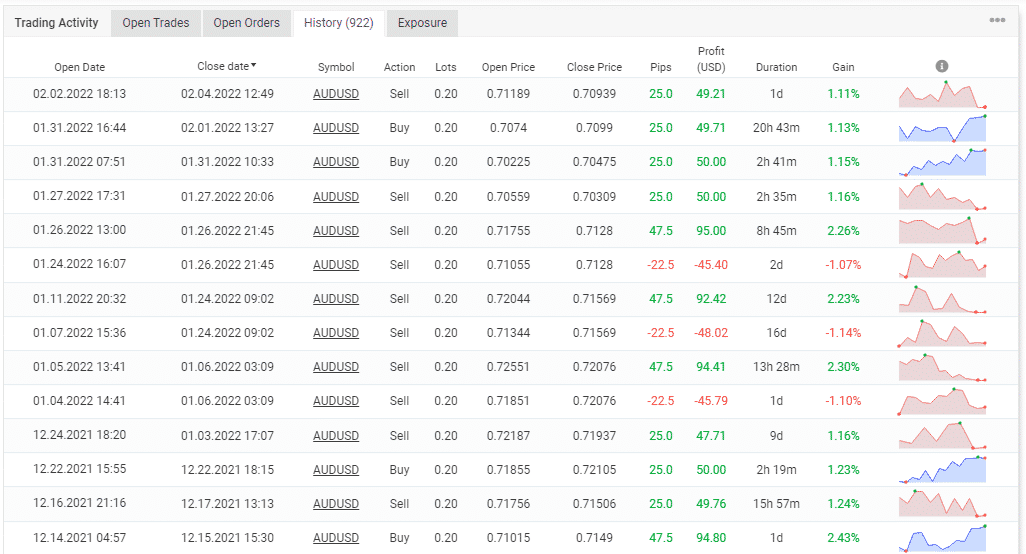
Task: Sort by Lots column header
Action: coord(446,67)
